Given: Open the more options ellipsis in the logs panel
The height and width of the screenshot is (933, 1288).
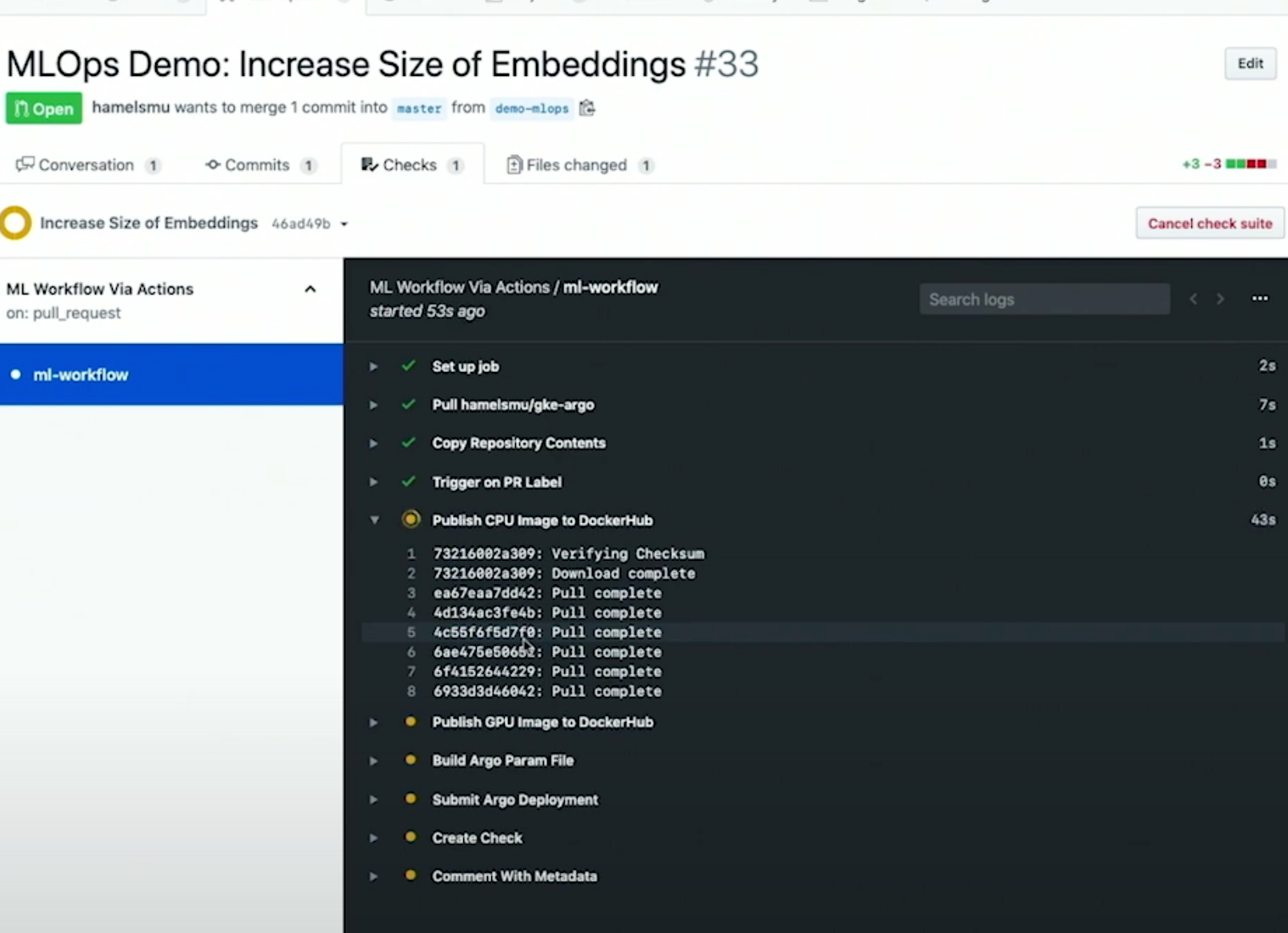Looking at the screenshot, I should (1260, 298).
